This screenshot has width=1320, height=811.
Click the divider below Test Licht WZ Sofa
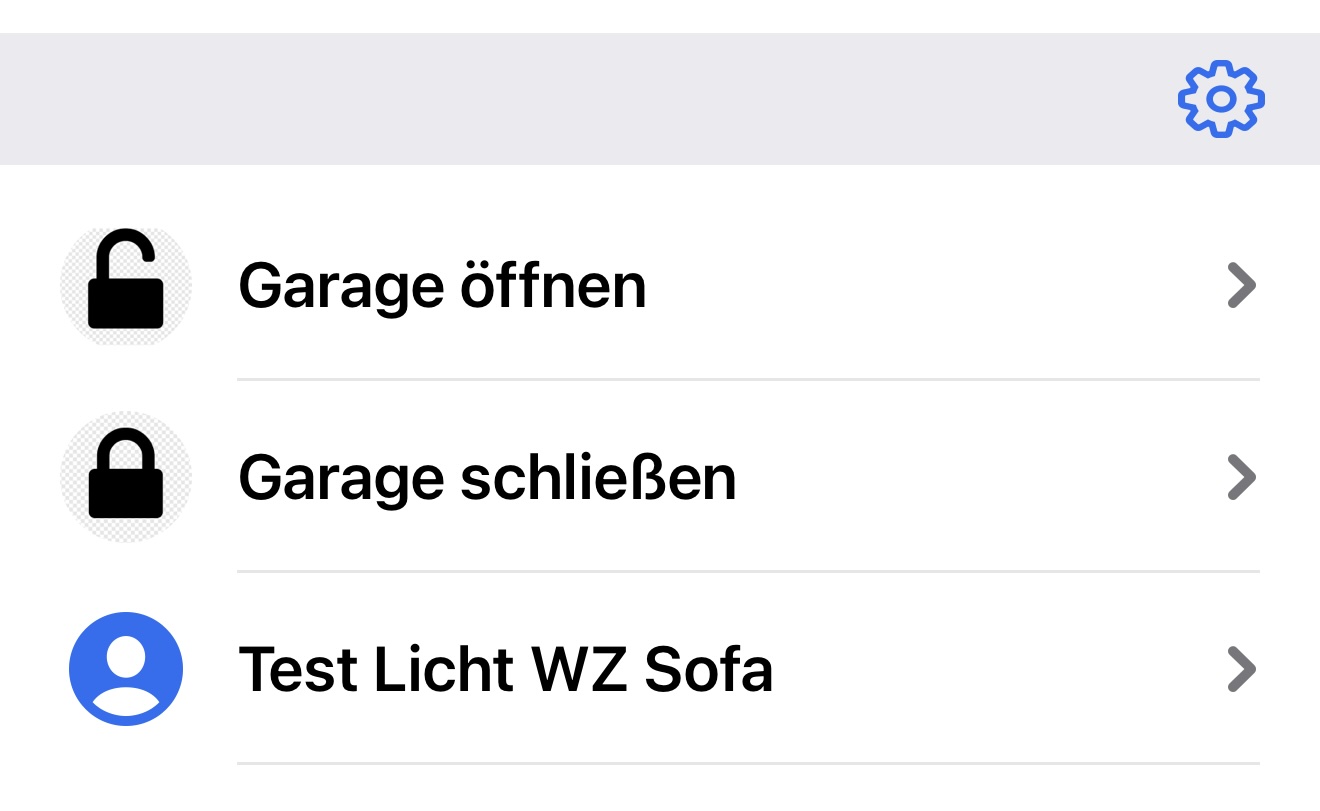click(748, 764)
